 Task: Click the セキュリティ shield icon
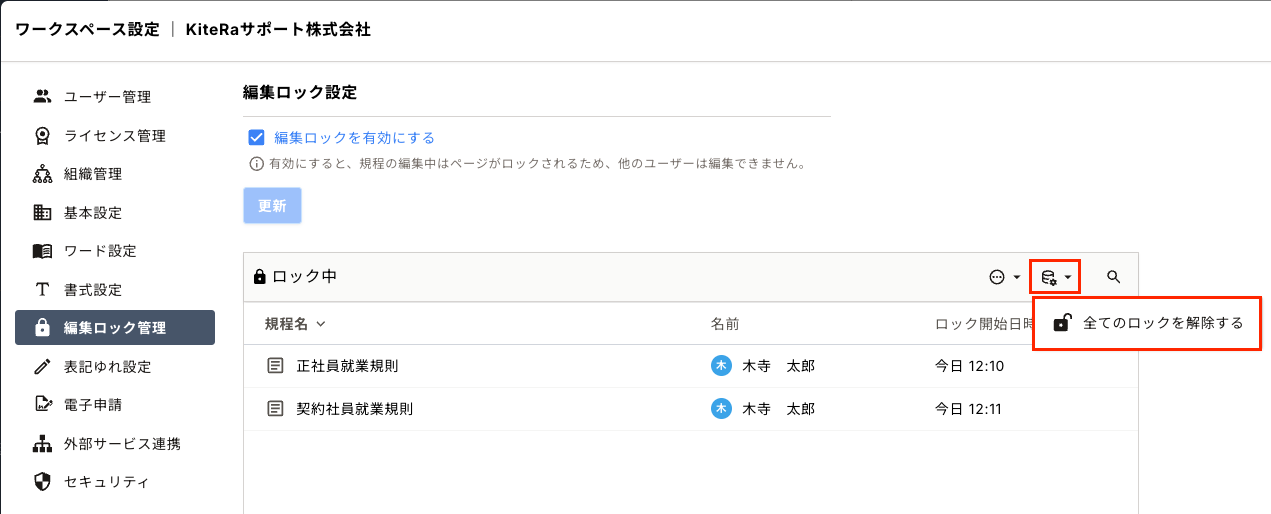pos(42,482)
